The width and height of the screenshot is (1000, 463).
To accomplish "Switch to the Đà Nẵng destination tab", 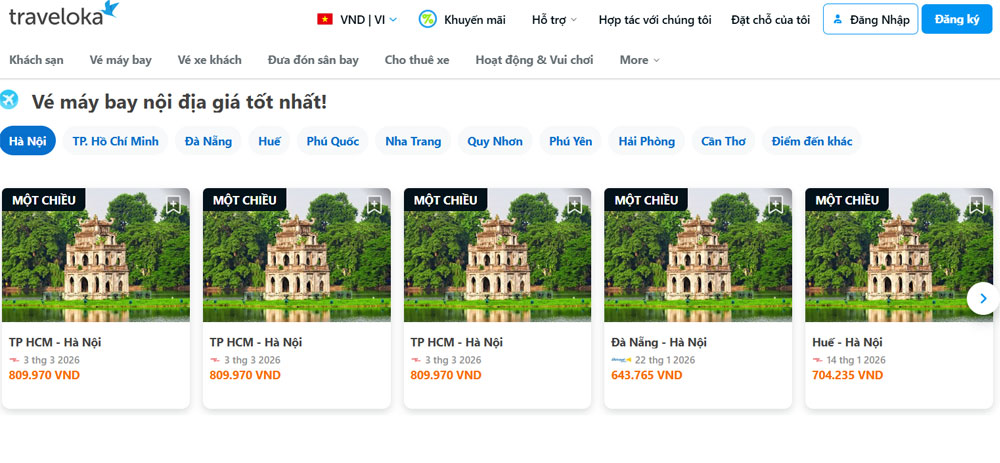I will click(x=209, y=141).
